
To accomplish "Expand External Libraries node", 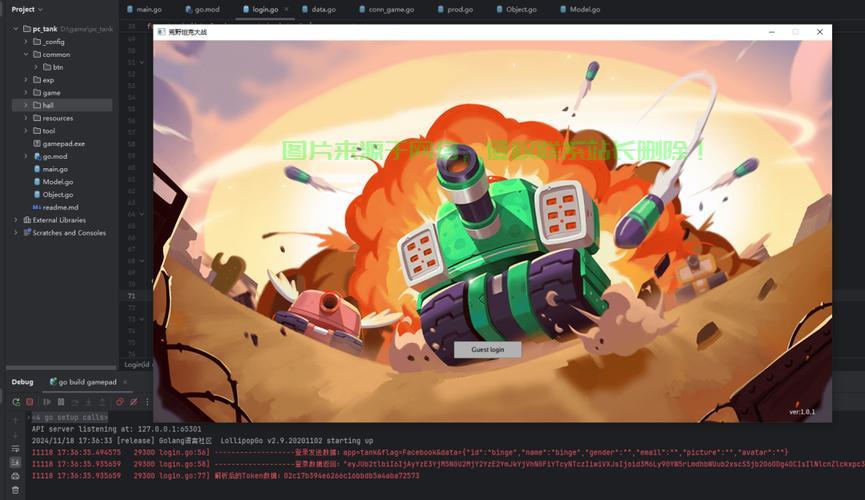I will (x=15, y=220).
